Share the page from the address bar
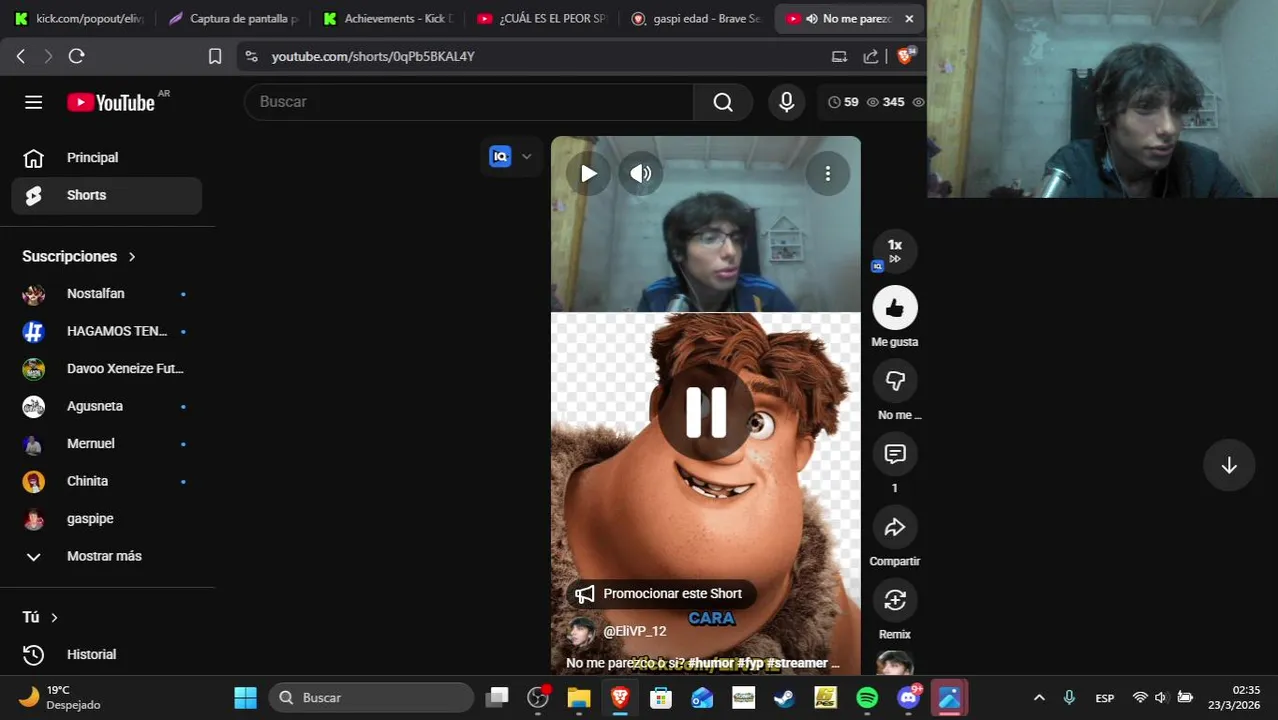This screenshot has height=720, width=1278. tap(871, 57)
